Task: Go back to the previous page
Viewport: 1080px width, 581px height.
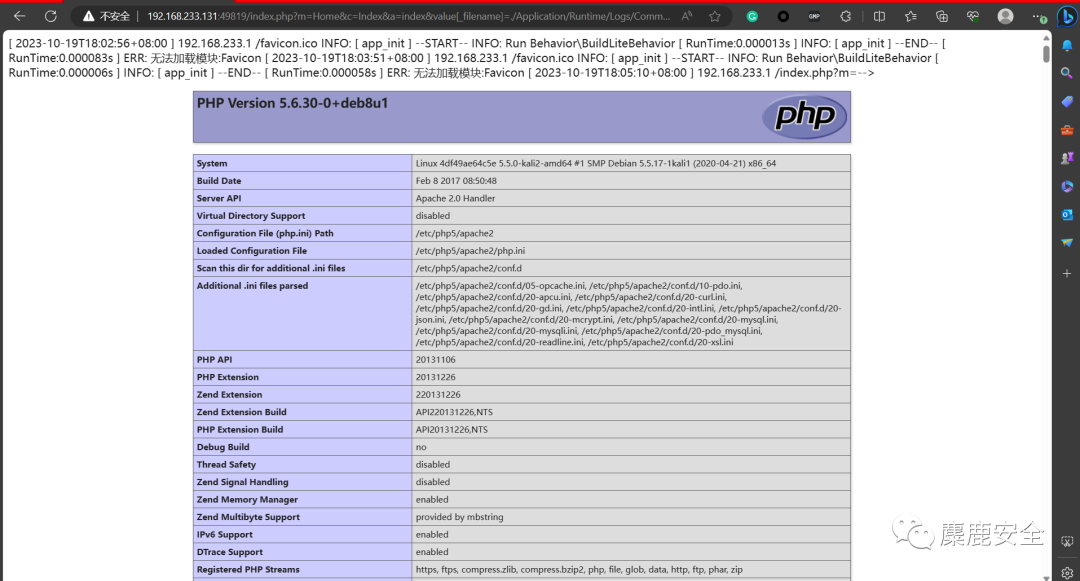Action: point(19,16)
